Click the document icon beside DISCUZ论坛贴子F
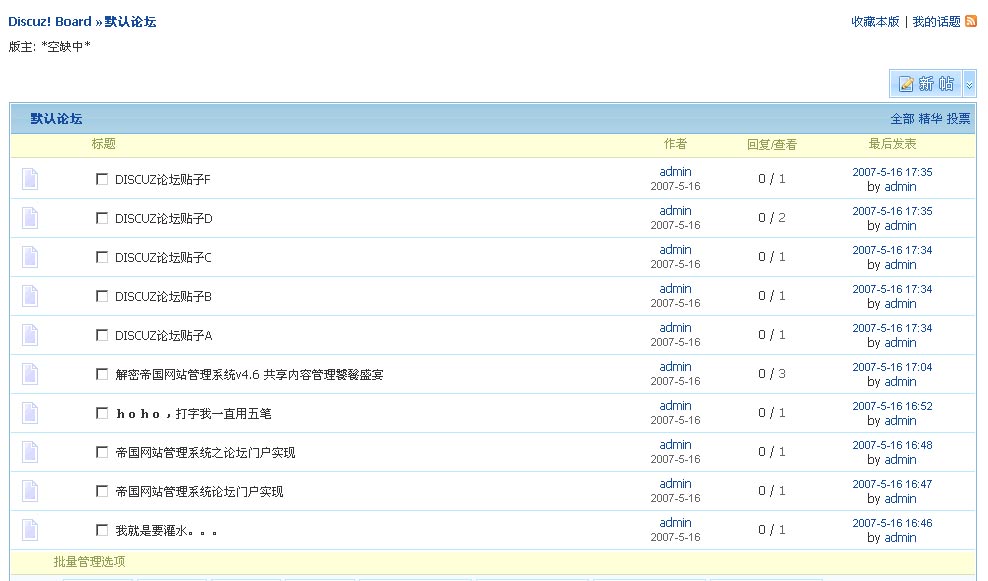988x581 pixels. tap(30, 179)
